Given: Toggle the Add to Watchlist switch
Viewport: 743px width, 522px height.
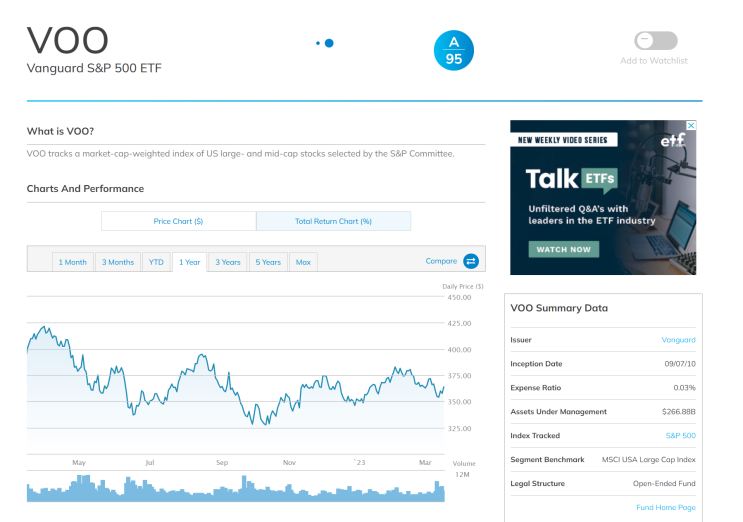Looking at the screenshot, I should coord(656,41).
